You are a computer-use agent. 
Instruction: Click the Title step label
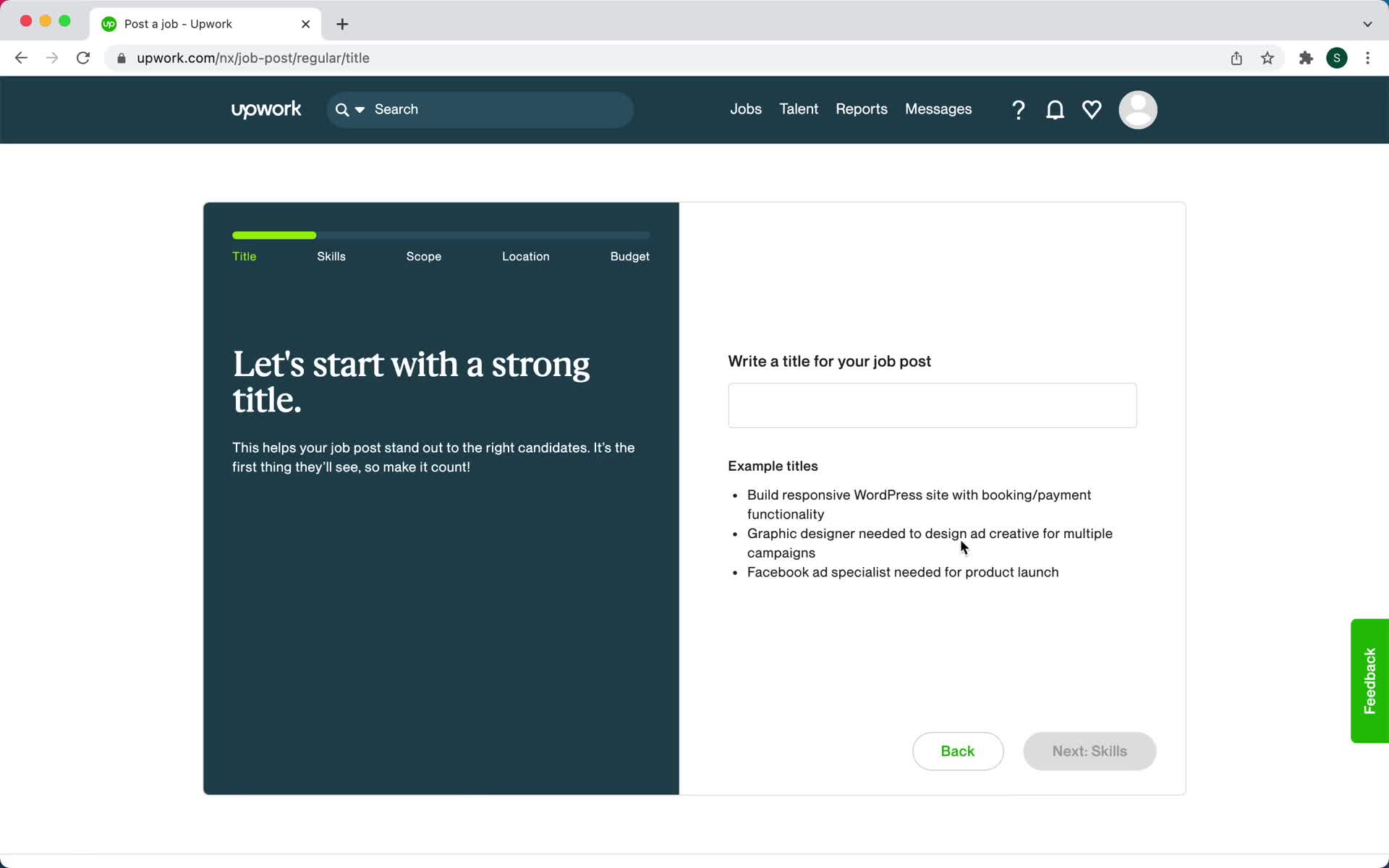[245, 256]
